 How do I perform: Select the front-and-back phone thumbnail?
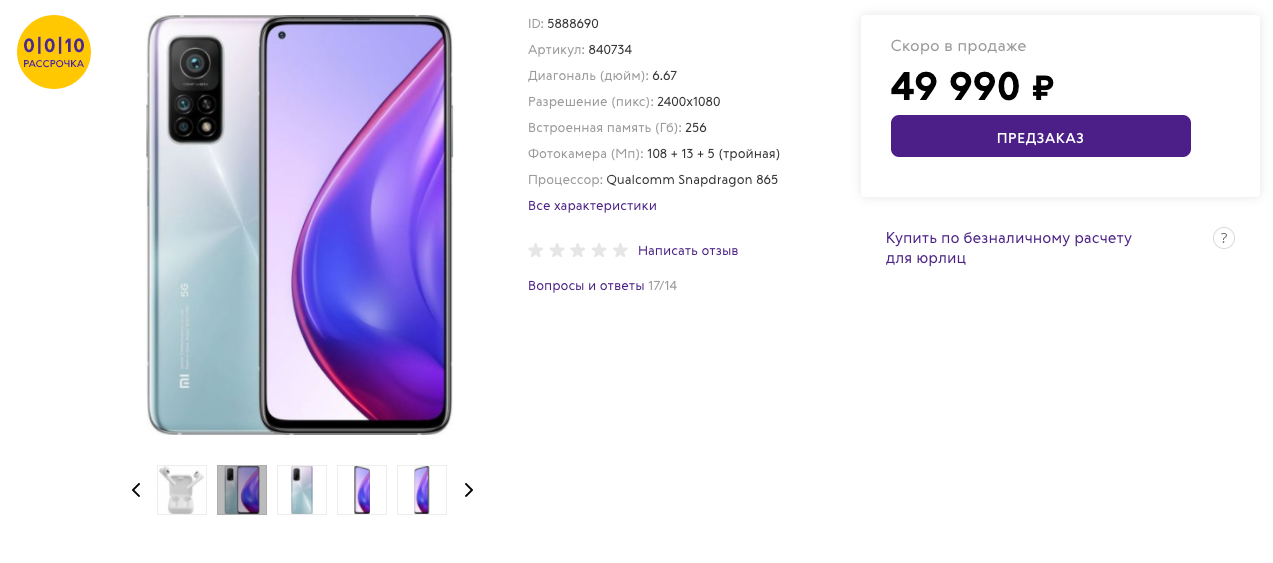point(242,490)
